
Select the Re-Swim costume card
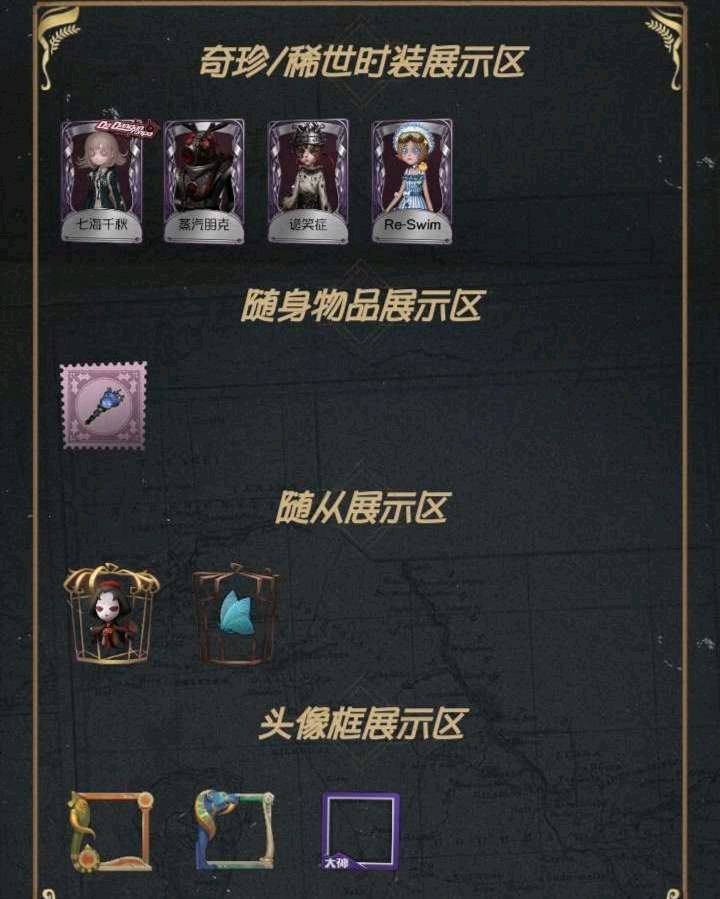412,181
